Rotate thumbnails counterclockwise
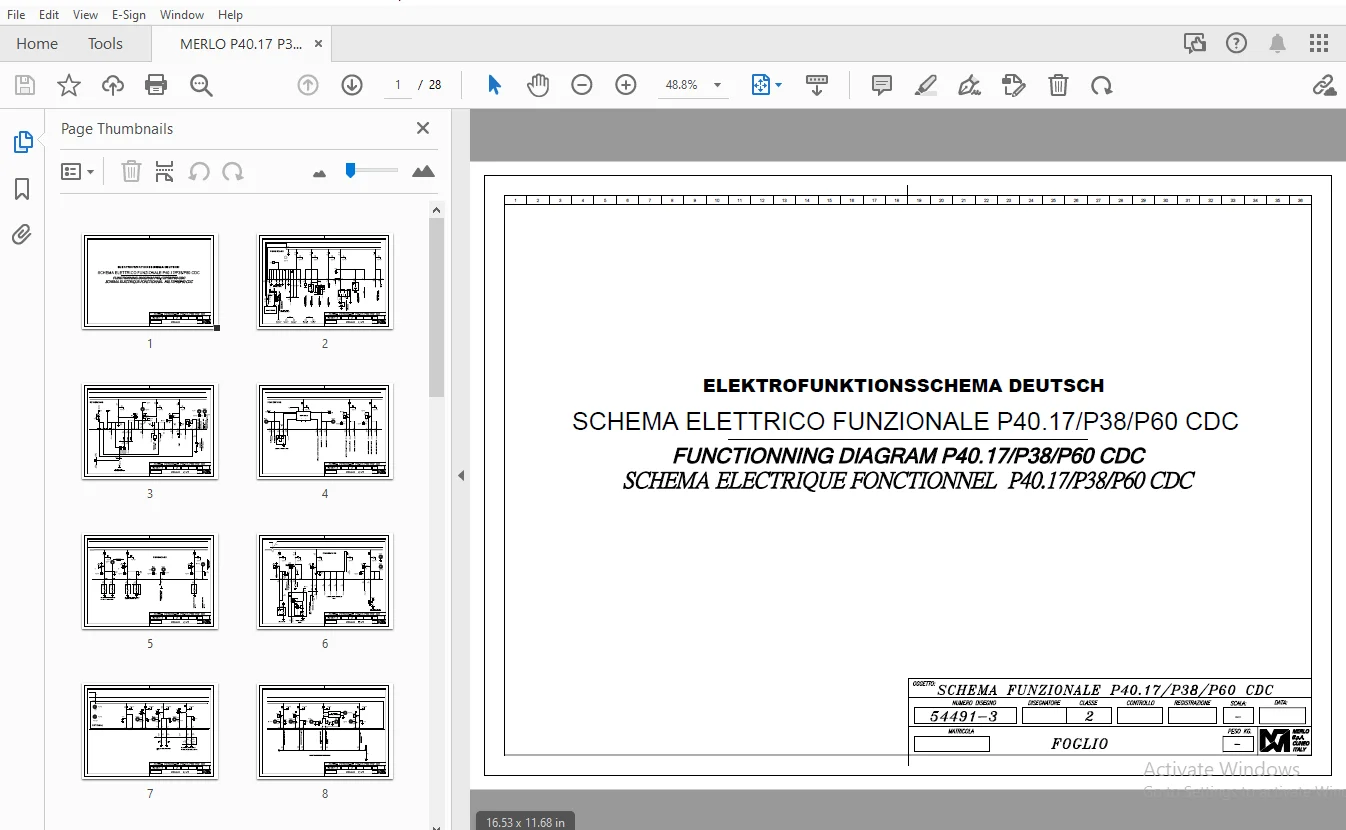Viewport: 1346px width, 830px height. click(199, 172)
